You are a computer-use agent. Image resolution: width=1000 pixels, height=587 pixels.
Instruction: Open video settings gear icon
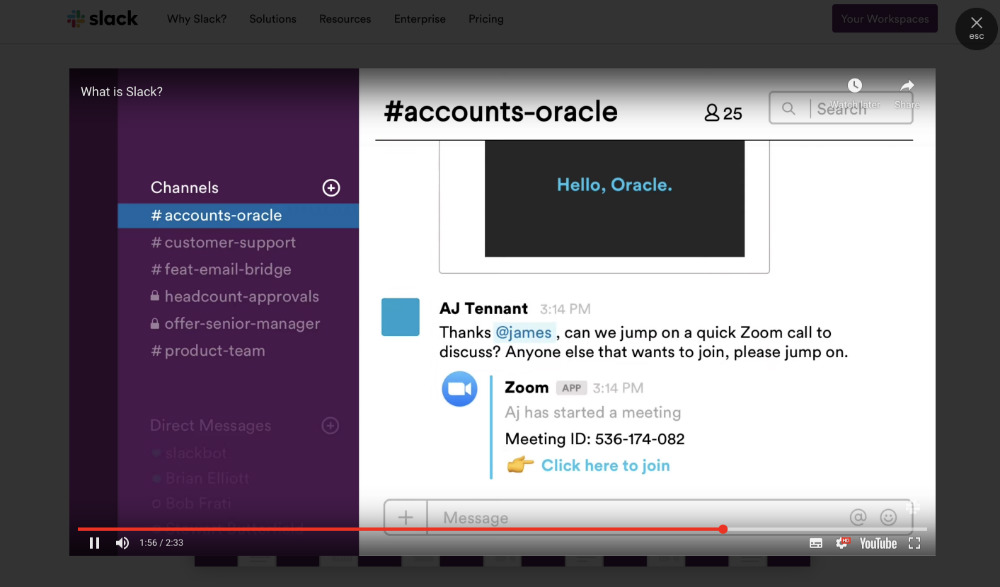[x=842, y=543]
